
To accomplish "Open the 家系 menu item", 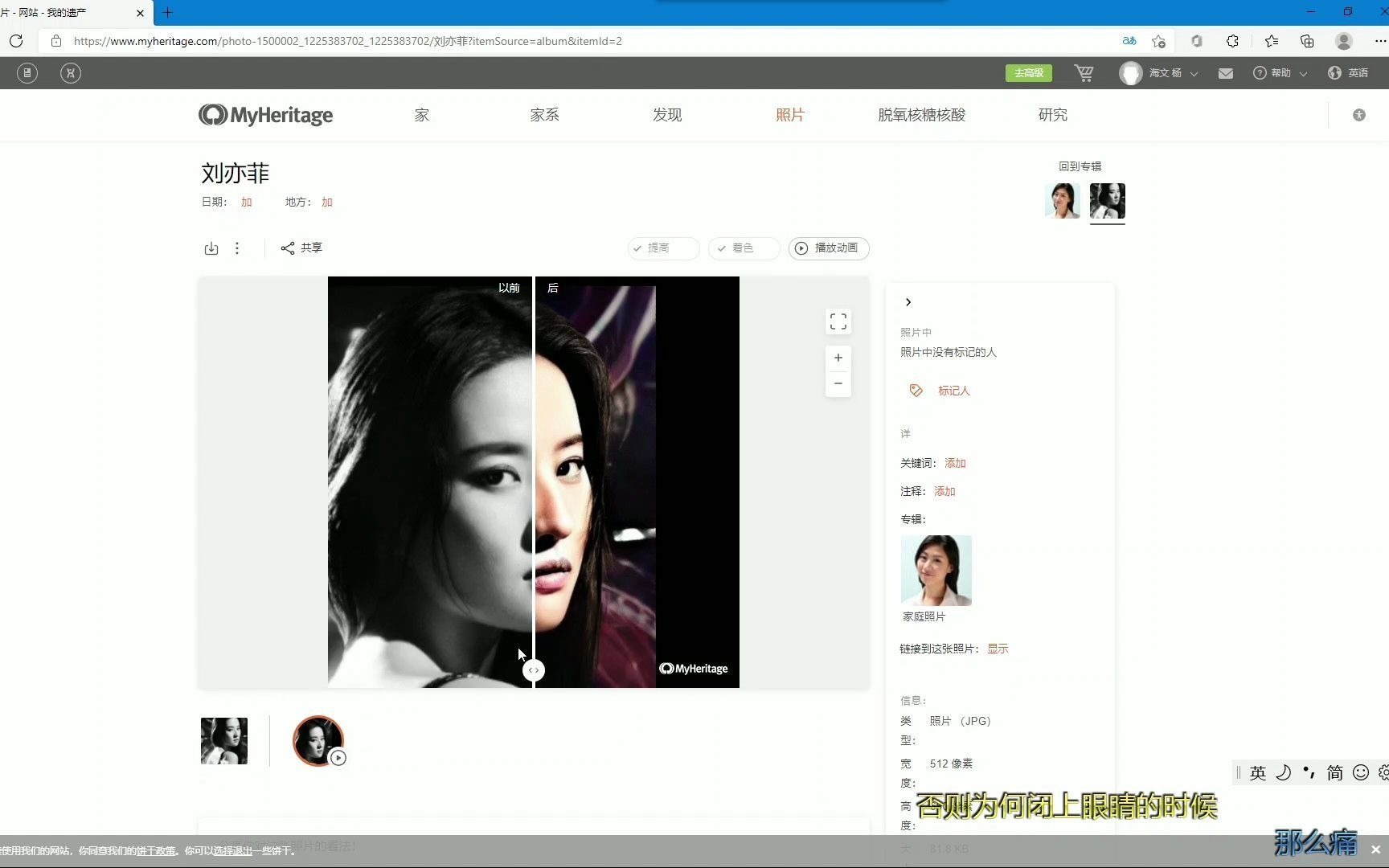I will point(544,115).
